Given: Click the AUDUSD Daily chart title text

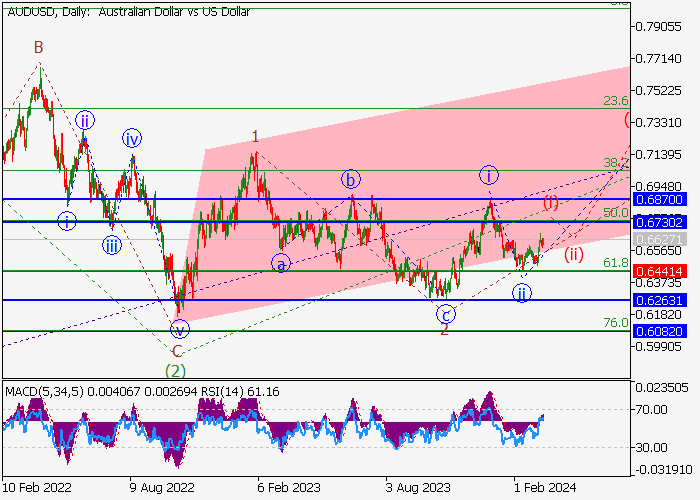Looking at the screenshot, I should pos(128,12).
